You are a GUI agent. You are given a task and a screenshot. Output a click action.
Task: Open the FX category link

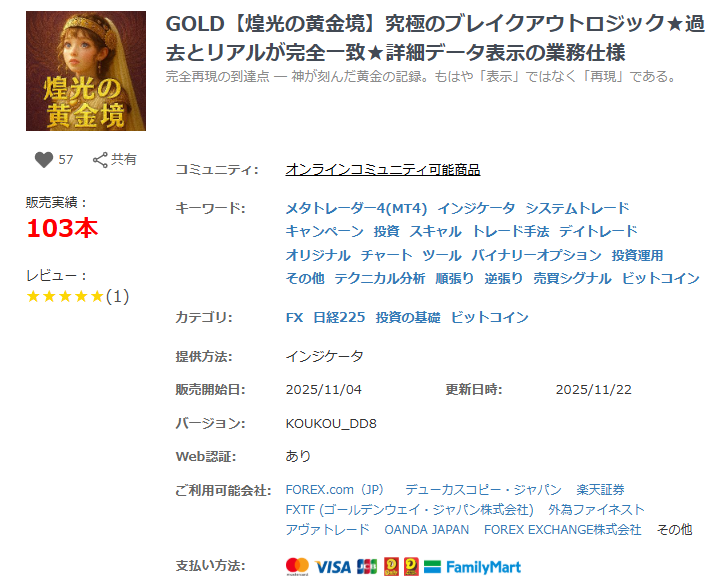point(294,317)
